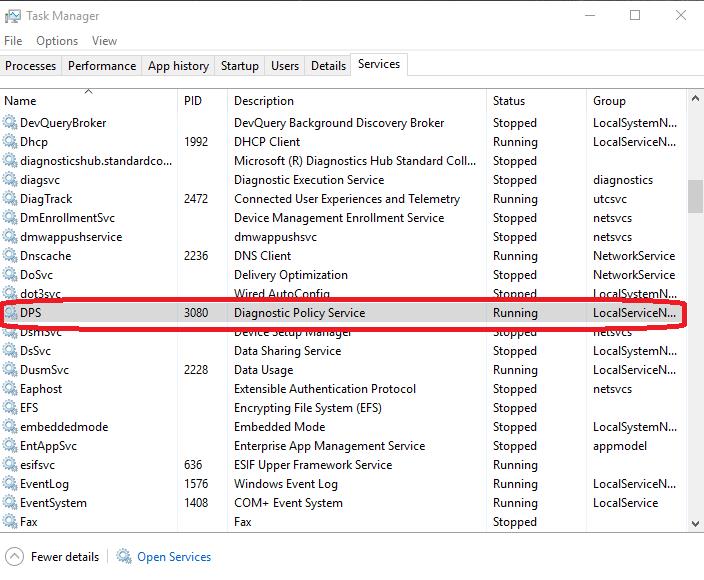
Task: Click the scrollbar down arrow
Action: click(695, 523)
